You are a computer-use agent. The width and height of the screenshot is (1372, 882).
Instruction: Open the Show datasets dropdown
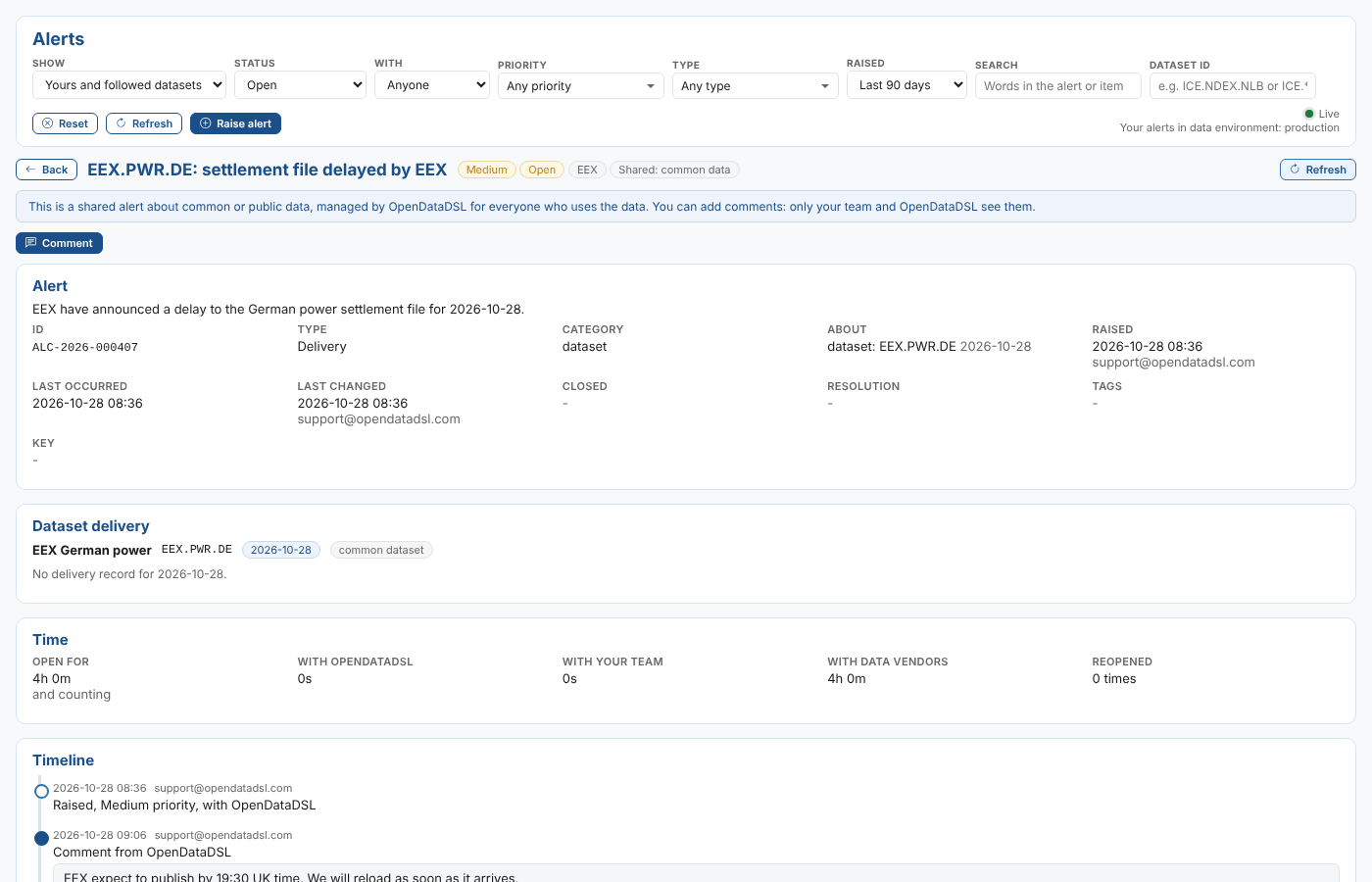129,85
